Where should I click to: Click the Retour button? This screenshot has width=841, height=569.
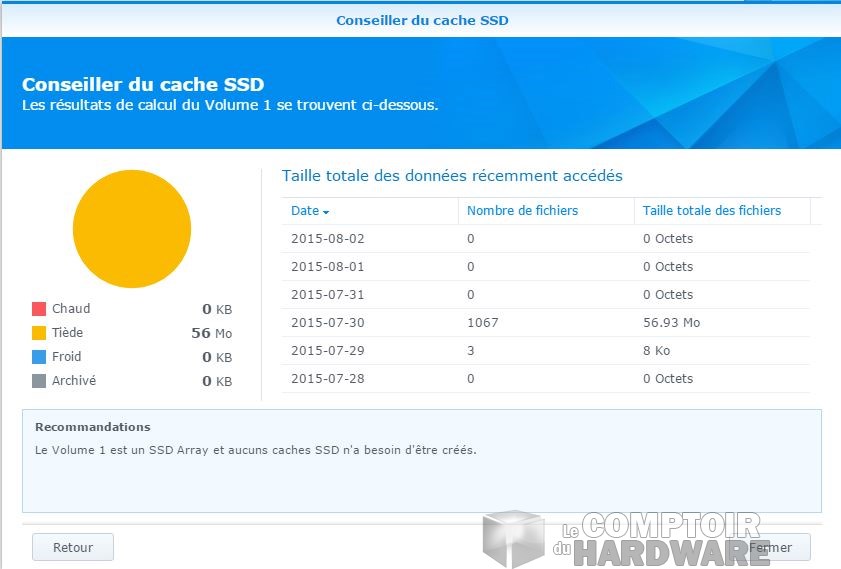73,547
